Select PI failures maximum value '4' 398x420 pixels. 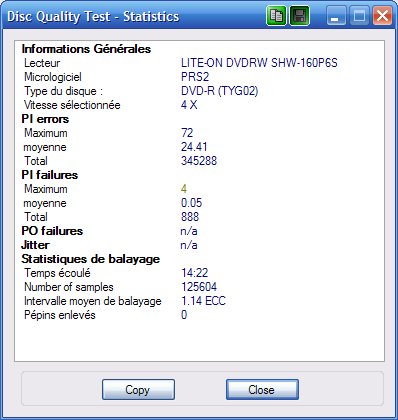tap(184, 189)
